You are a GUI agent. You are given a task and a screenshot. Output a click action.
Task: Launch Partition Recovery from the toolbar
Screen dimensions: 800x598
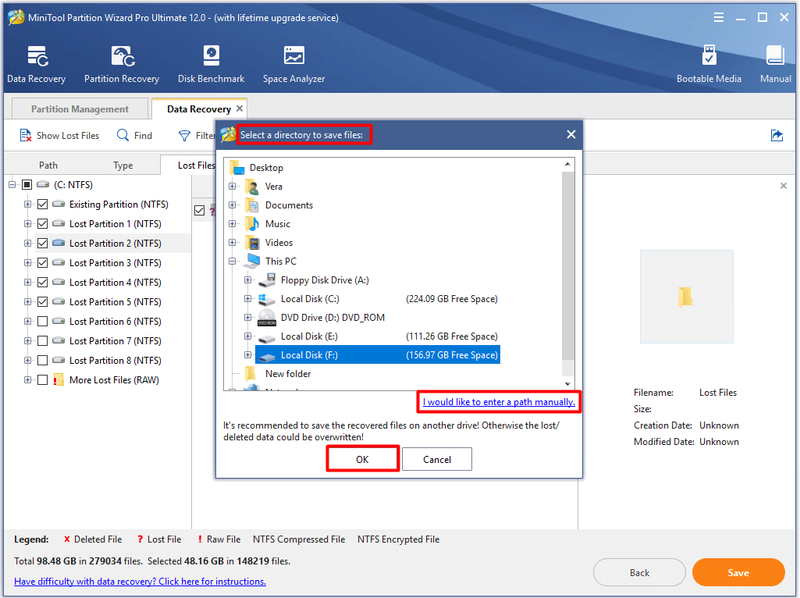[x=122, y=56]
